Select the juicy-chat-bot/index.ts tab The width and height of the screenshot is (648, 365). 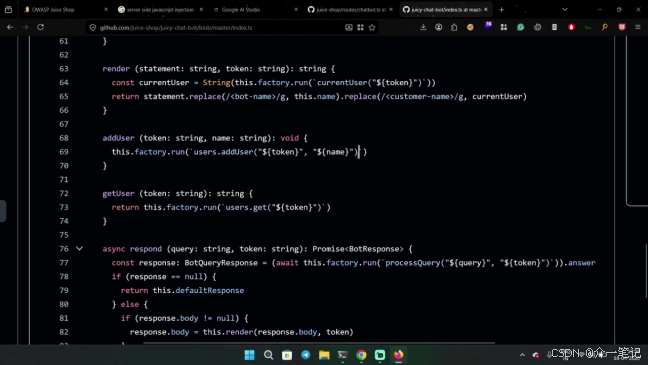[x=446, y=10]
